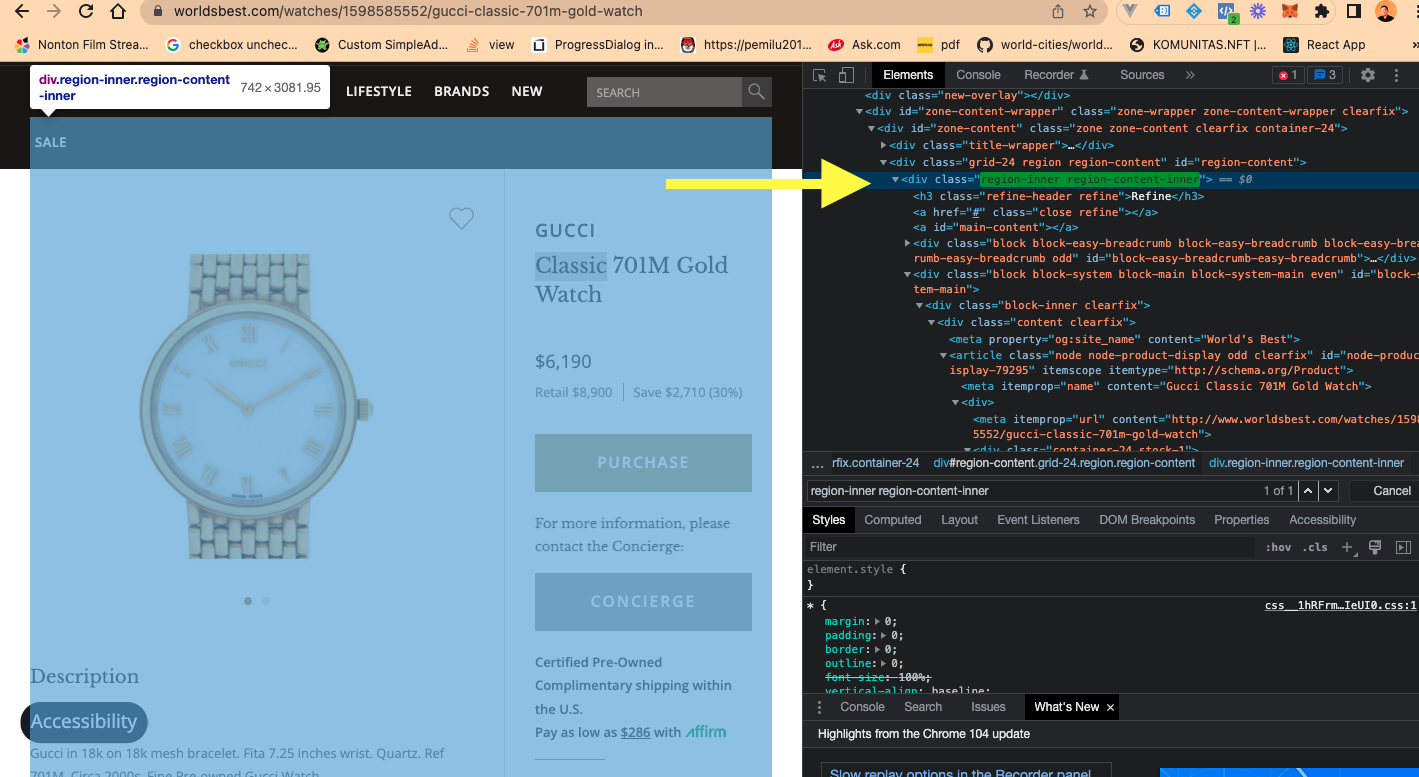This screenshot has height=777, width=1419.
Task: Open the Vue devtools extension
Action: tap(1131, 12)
